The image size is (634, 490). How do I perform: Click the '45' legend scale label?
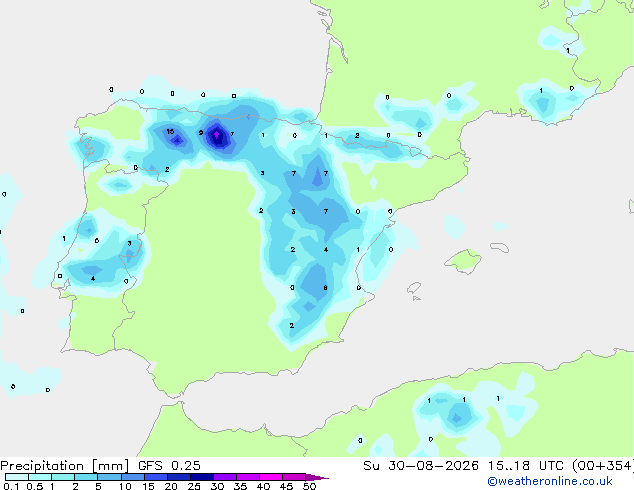[x=286, y=486]
